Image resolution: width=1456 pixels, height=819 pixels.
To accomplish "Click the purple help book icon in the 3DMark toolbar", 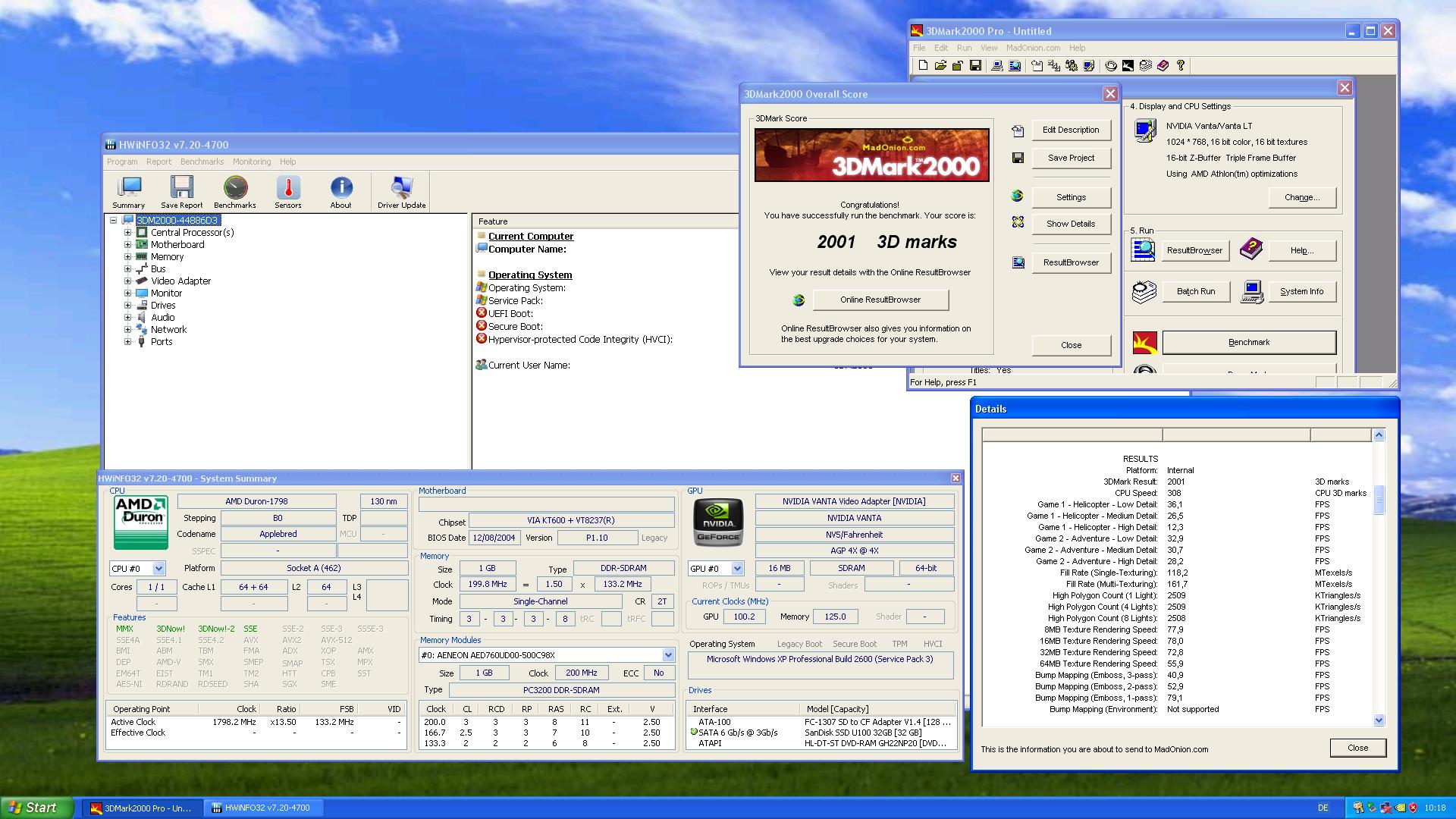I will point(1163,66).
